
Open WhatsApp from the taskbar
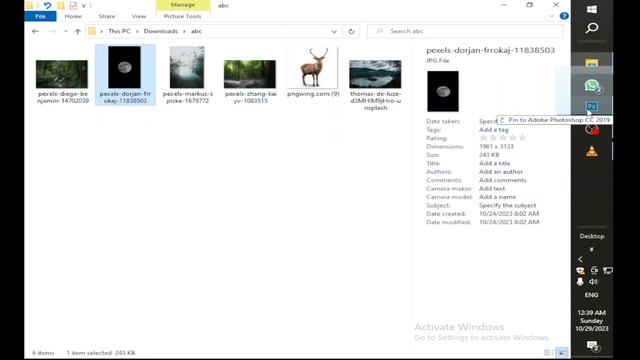click(592, 85)
